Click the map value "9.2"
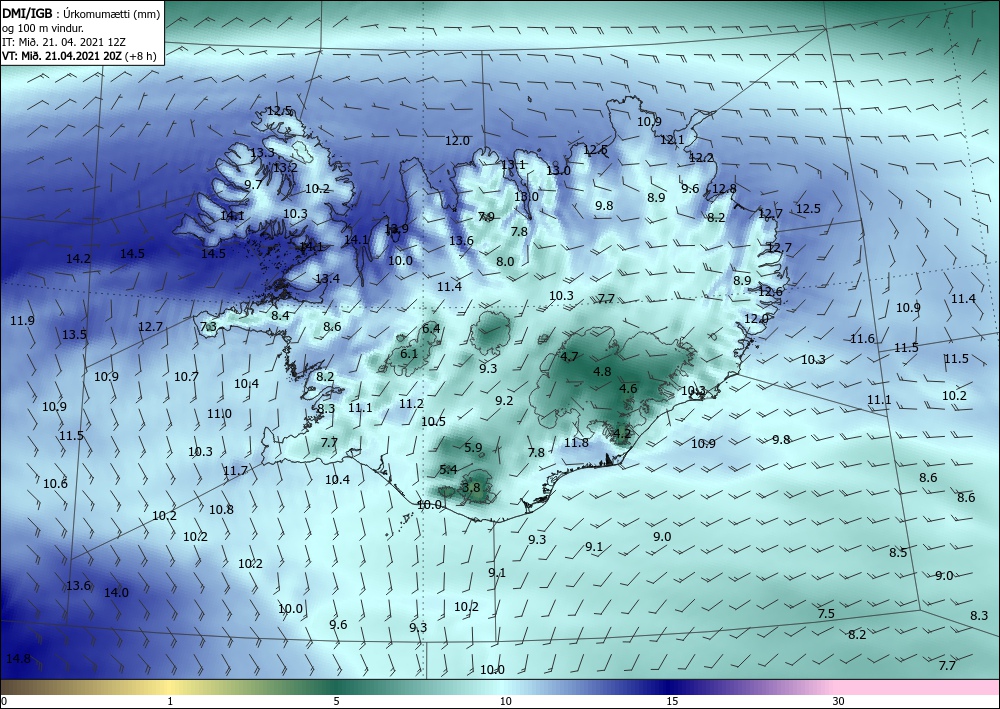 coord(504,401)
